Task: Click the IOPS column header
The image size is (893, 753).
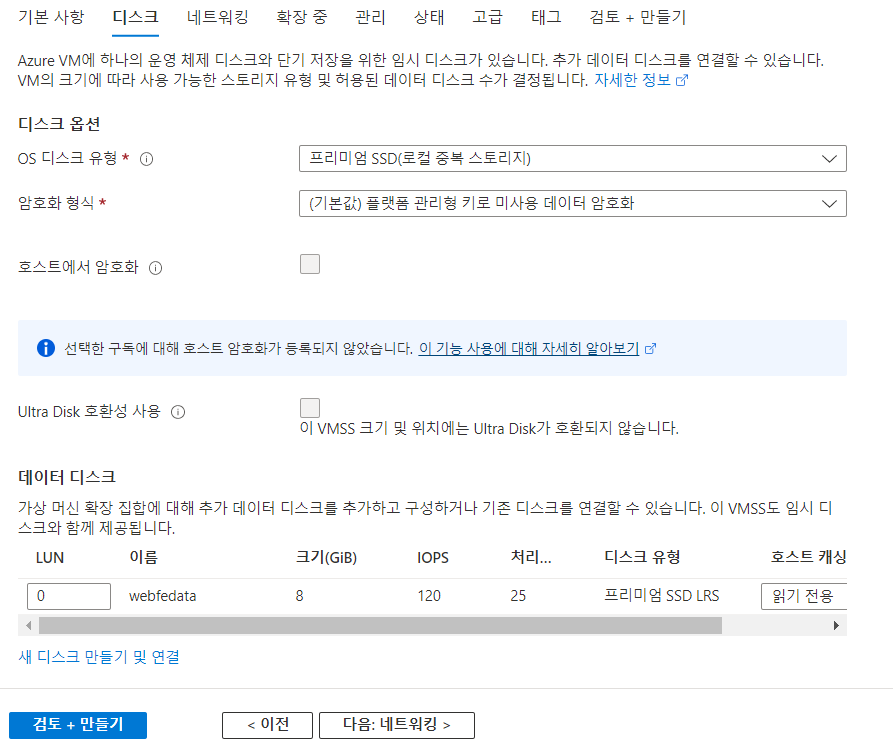Action: pos(433,558)
